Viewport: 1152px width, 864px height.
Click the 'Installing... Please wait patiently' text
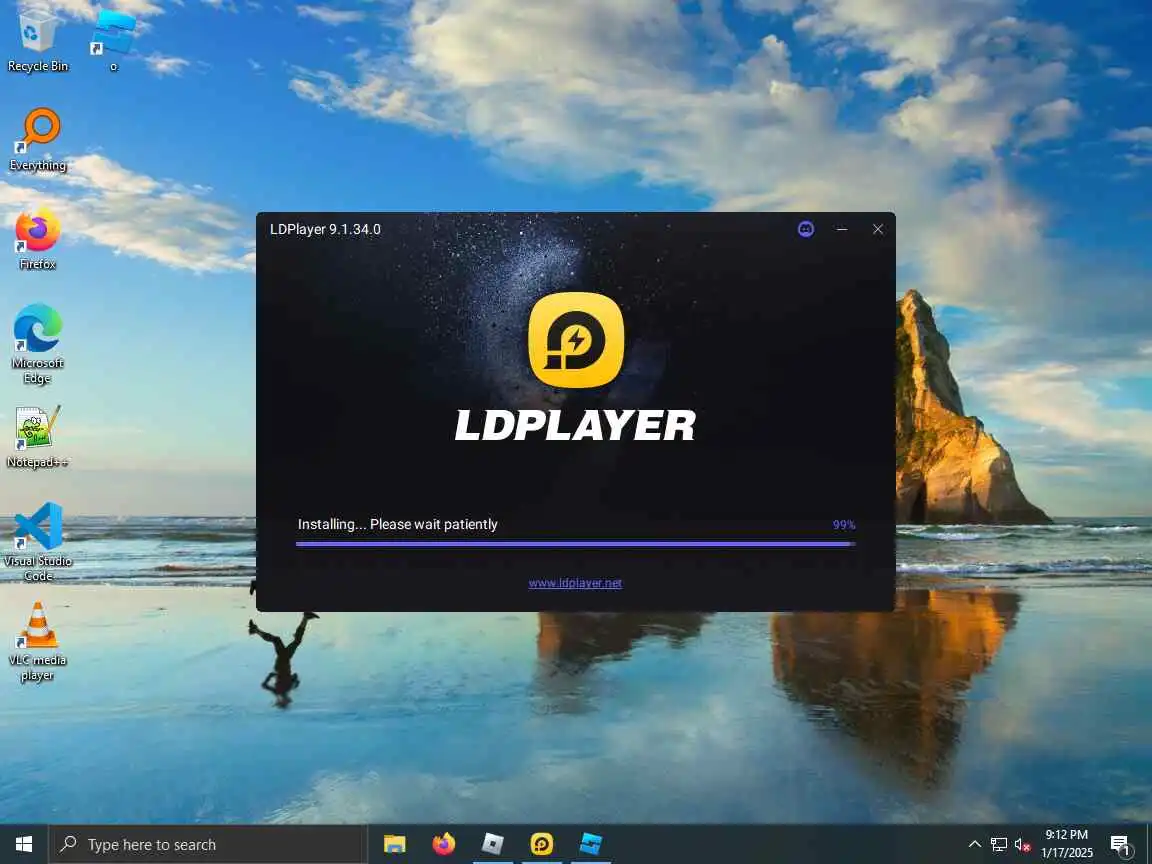pyautogui.click(x=397, y=525)
